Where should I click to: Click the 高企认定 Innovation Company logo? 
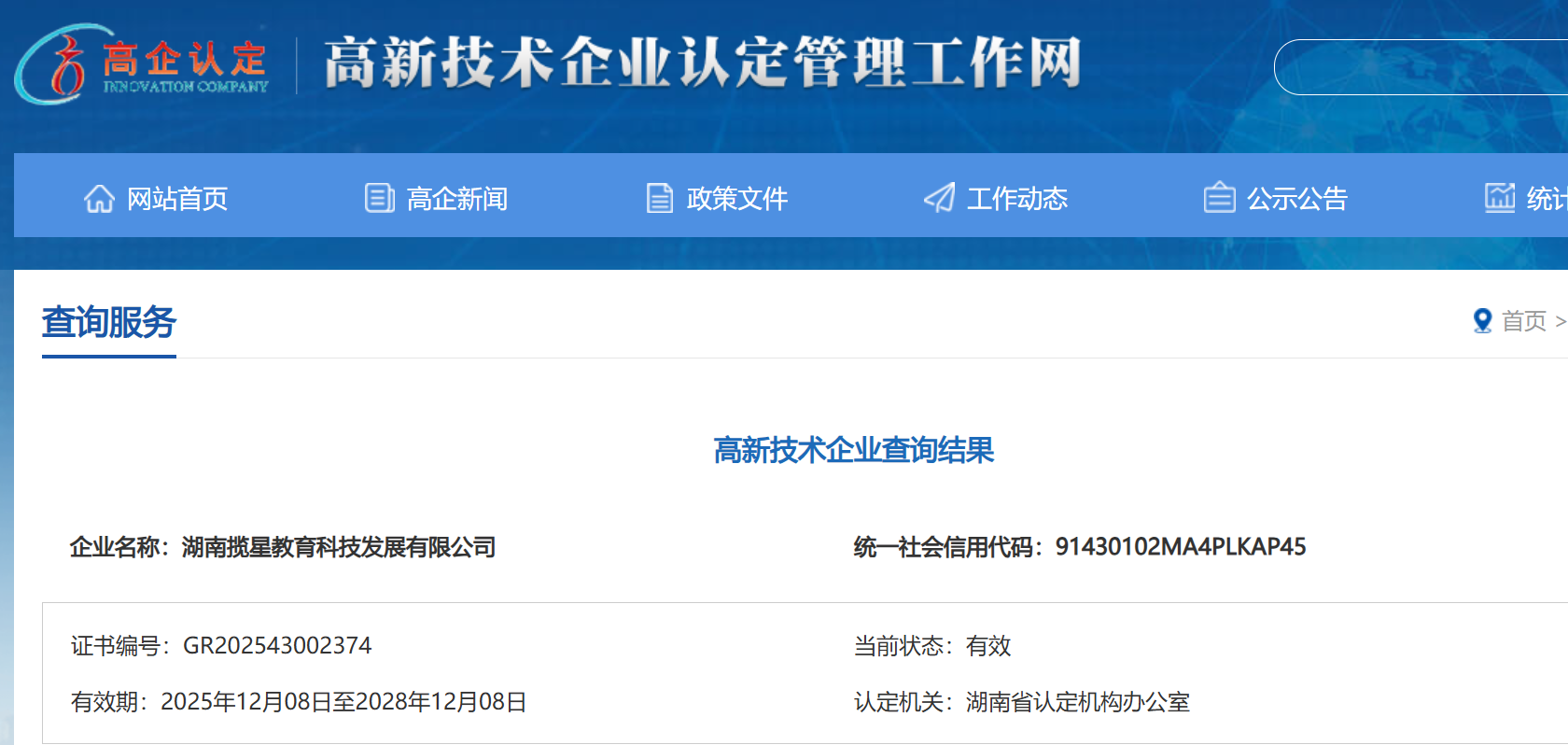click(142, 64)
